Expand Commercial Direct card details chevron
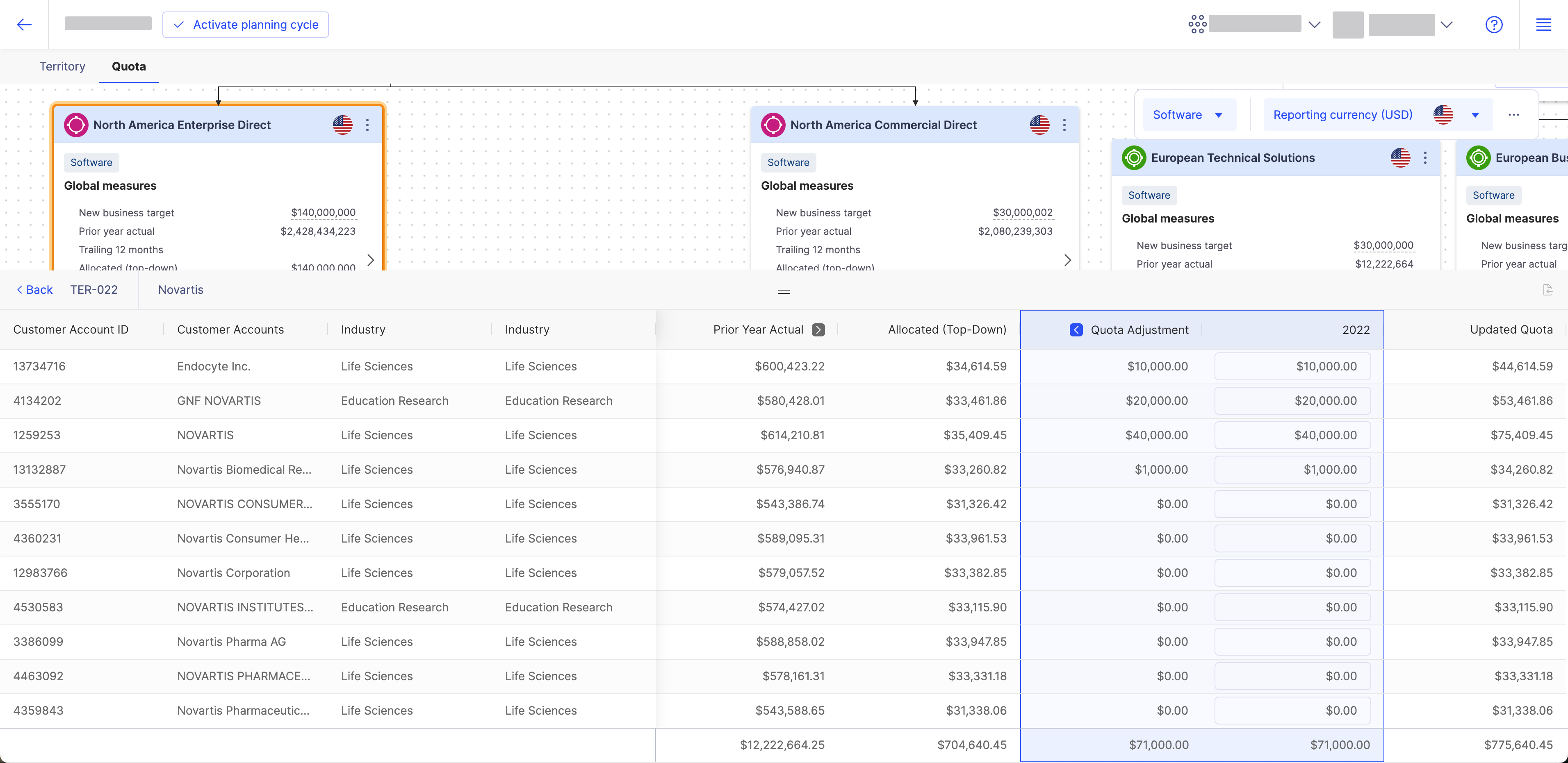Screen dimensions: 1568x763 coord(1068,260)
